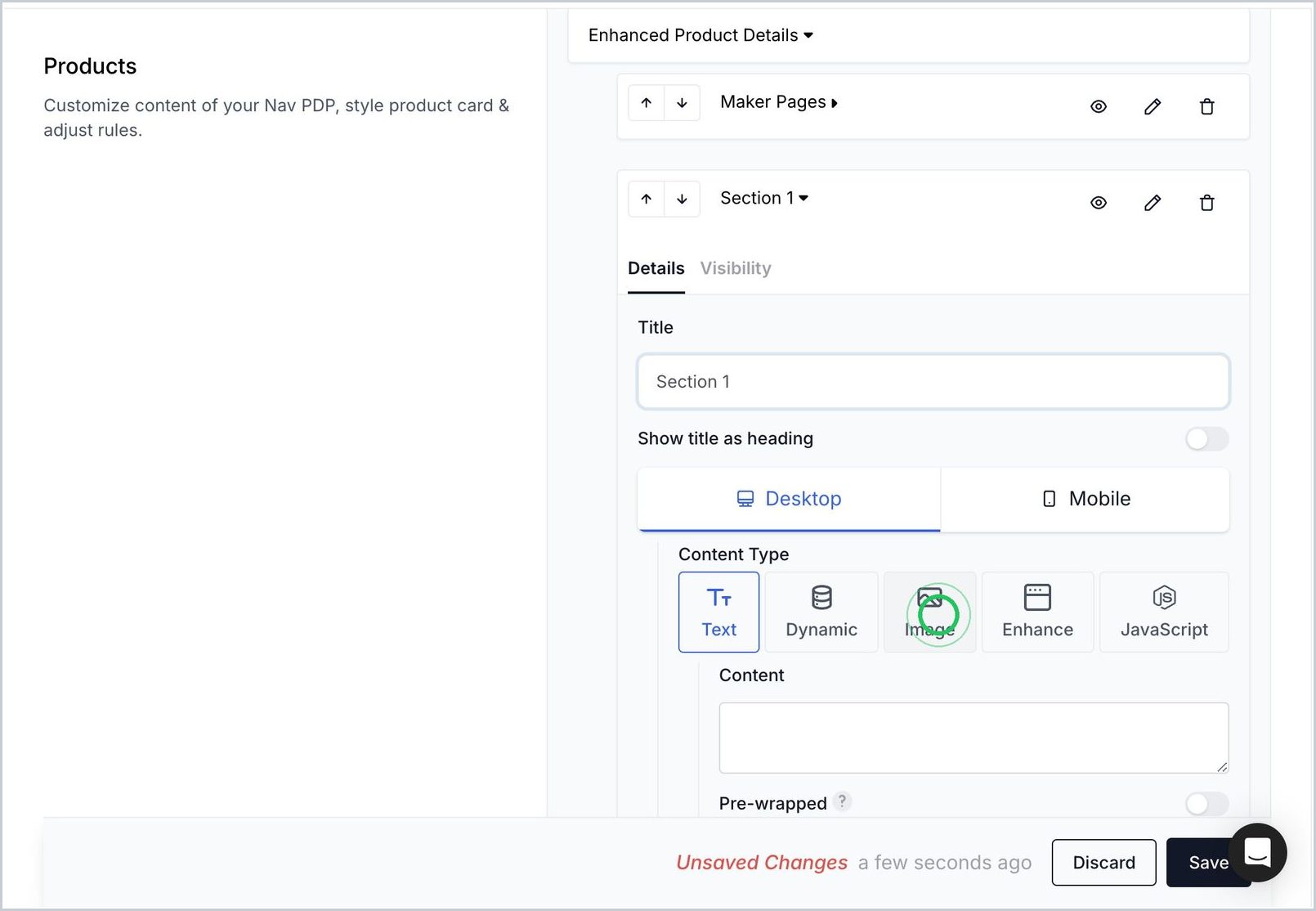Edit Section 1 with pencil icon
This screenshot has width=1316, height=911.
coord(1153,203)
